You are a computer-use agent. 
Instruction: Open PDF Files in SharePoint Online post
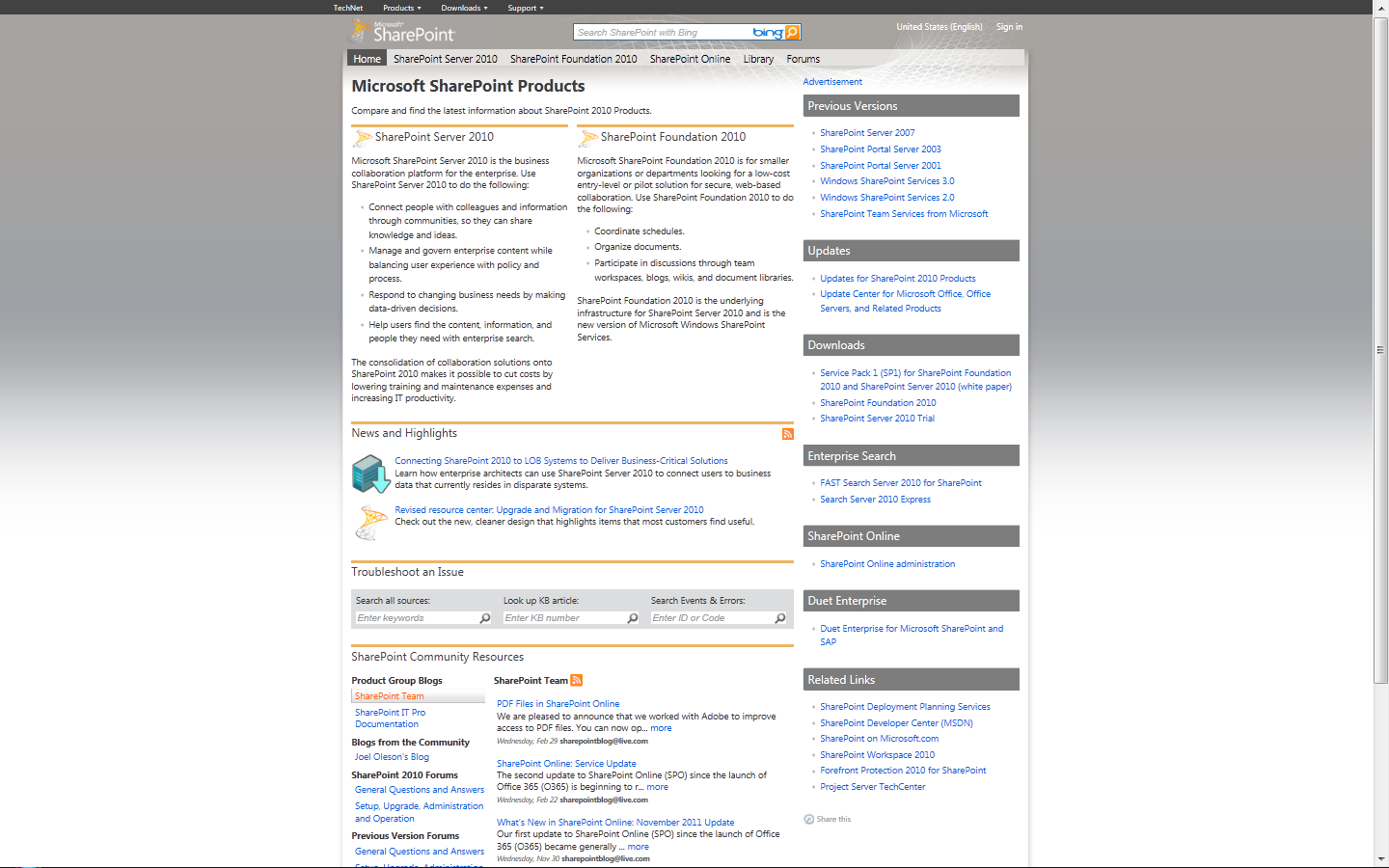pyautogui.click(x=558, y=704)
